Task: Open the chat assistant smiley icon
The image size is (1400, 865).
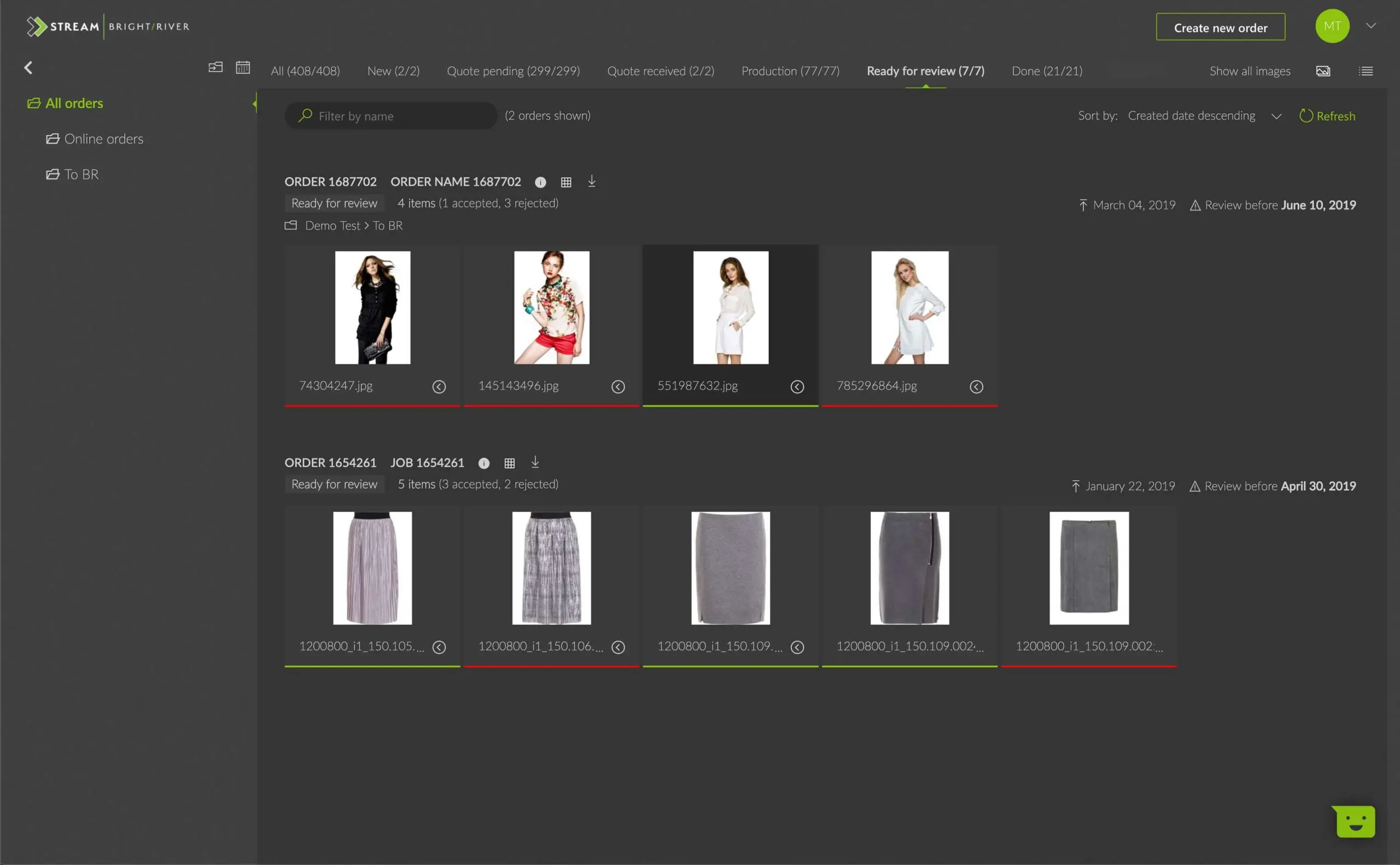Action: point(1355,822)
